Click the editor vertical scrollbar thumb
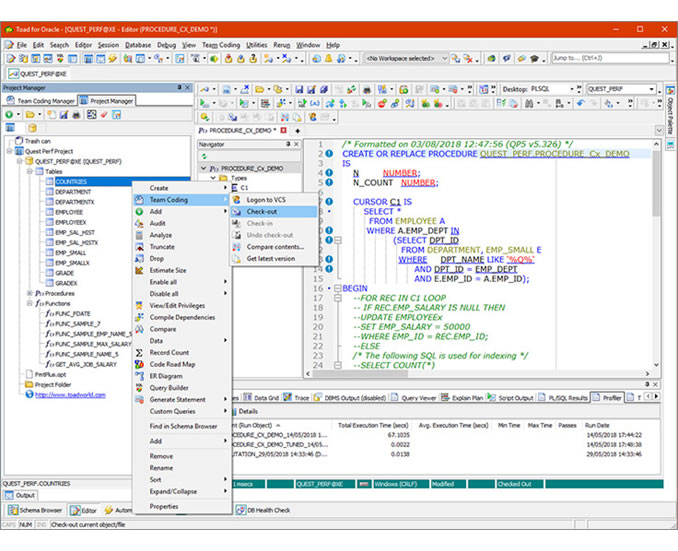 pyautogui.click(x=656, y=184)
